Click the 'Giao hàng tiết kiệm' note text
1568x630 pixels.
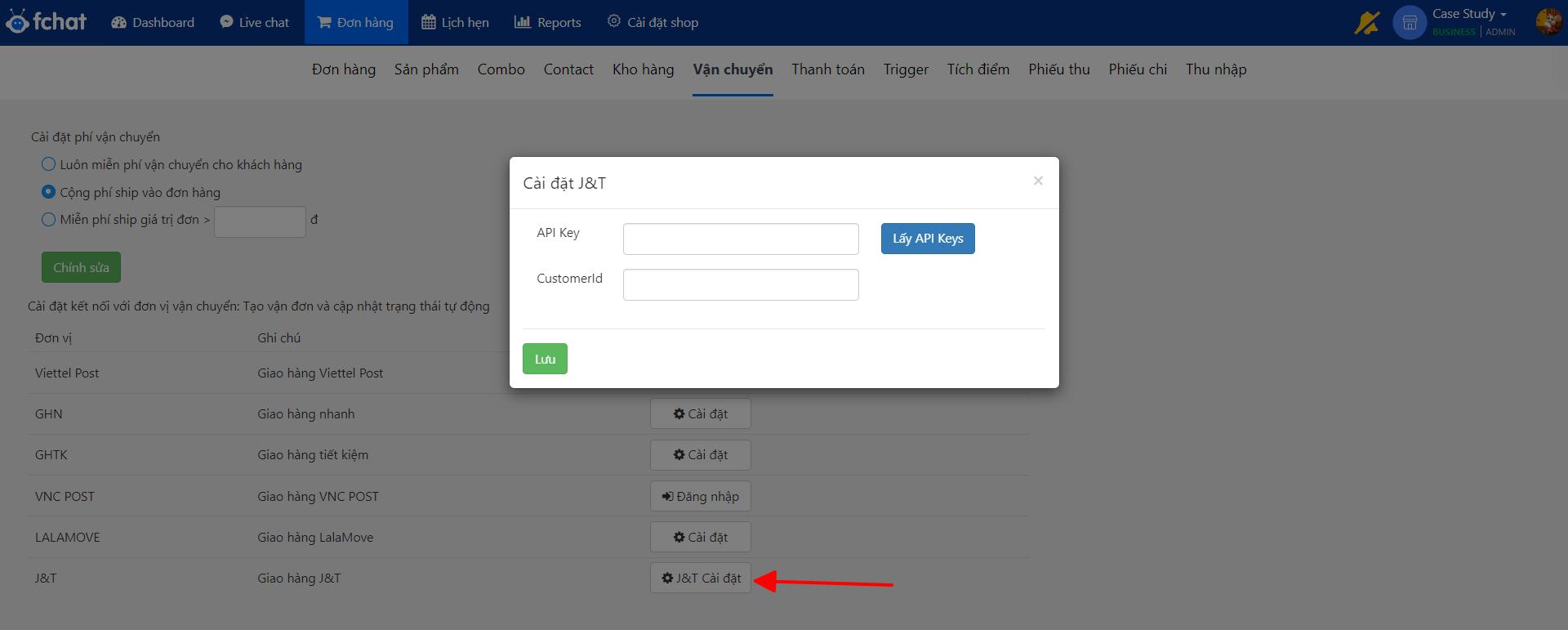(x=313, y=454)
